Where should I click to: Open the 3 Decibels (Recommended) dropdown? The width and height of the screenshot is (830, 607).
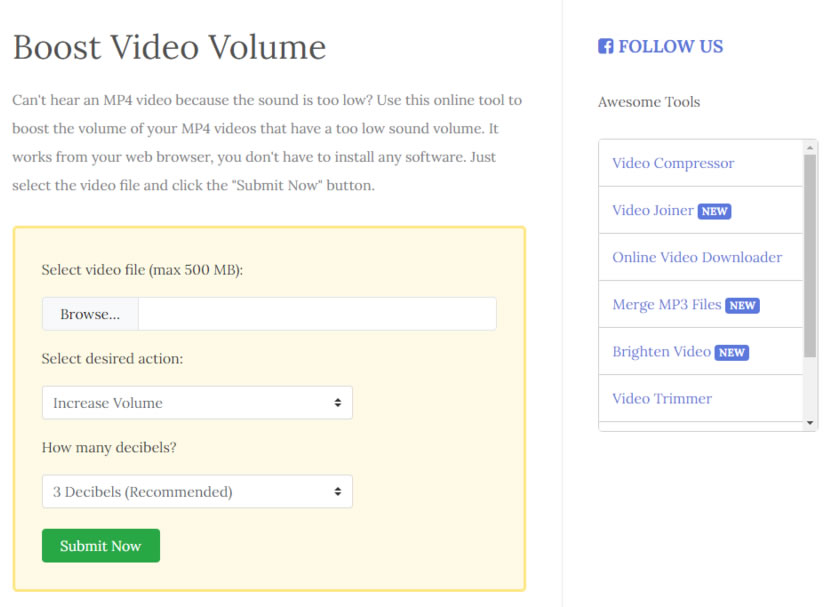197,492
